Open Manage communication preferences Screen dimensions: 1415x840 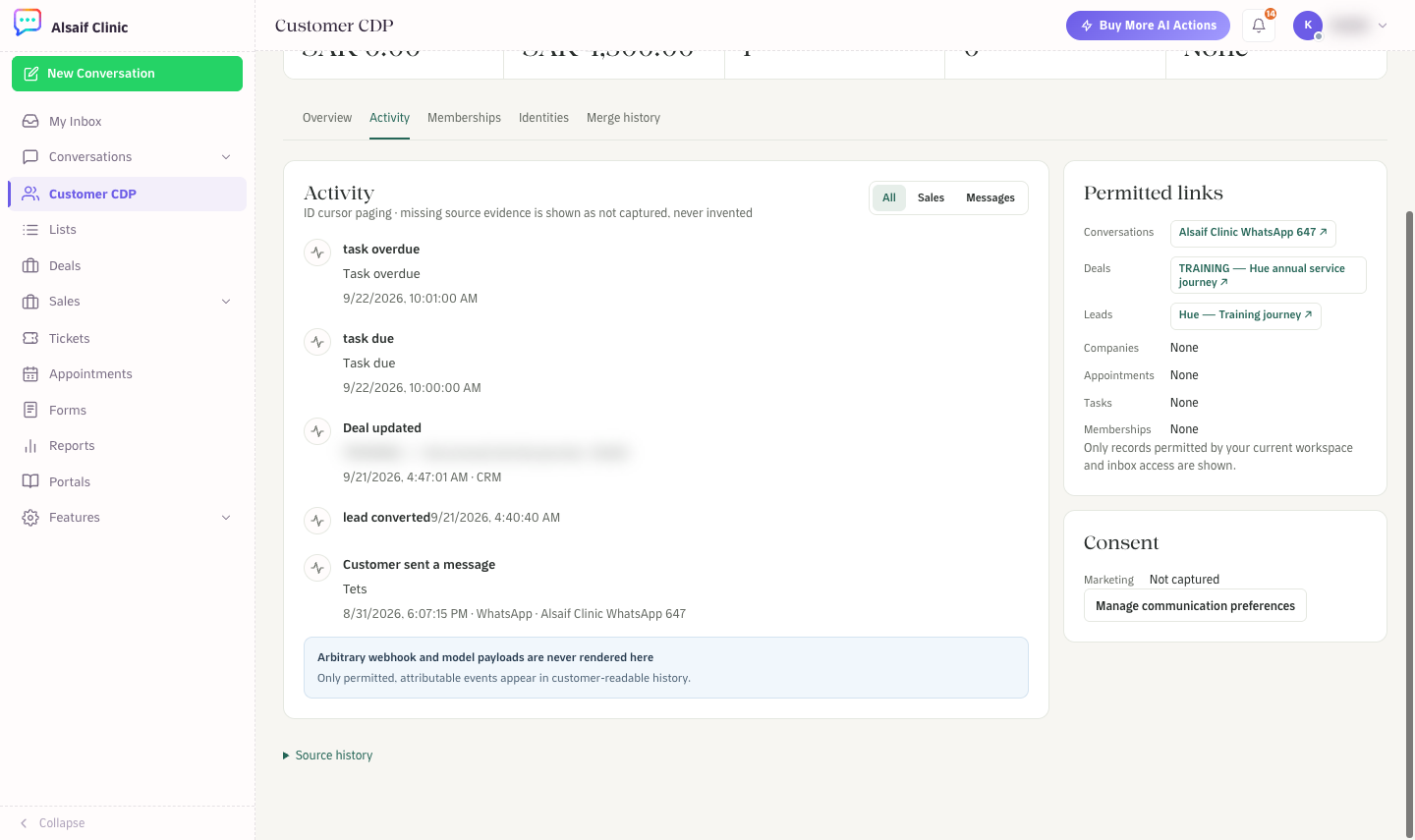point(1195,606)
